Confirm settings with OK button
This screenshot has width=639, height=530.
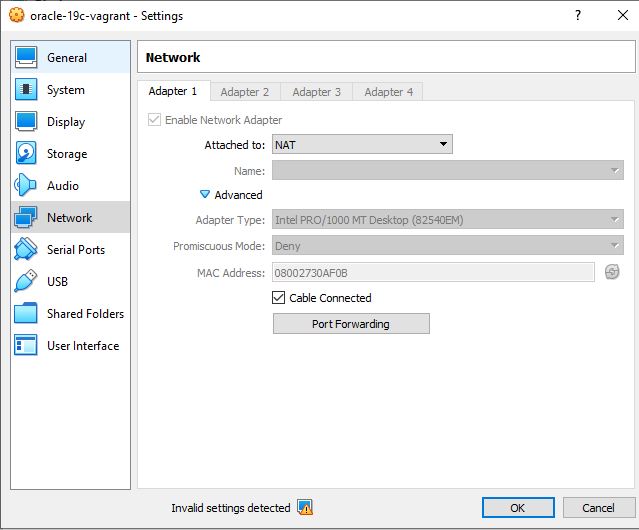point(517,508)
